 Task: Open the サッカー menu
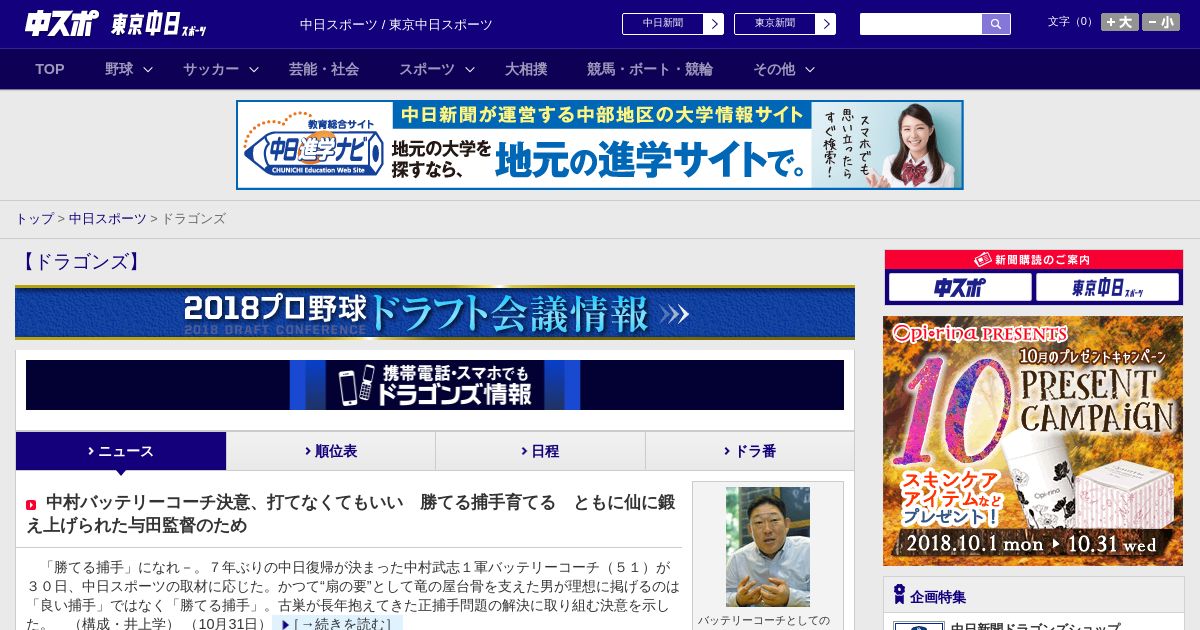click(x=211, y=69)
